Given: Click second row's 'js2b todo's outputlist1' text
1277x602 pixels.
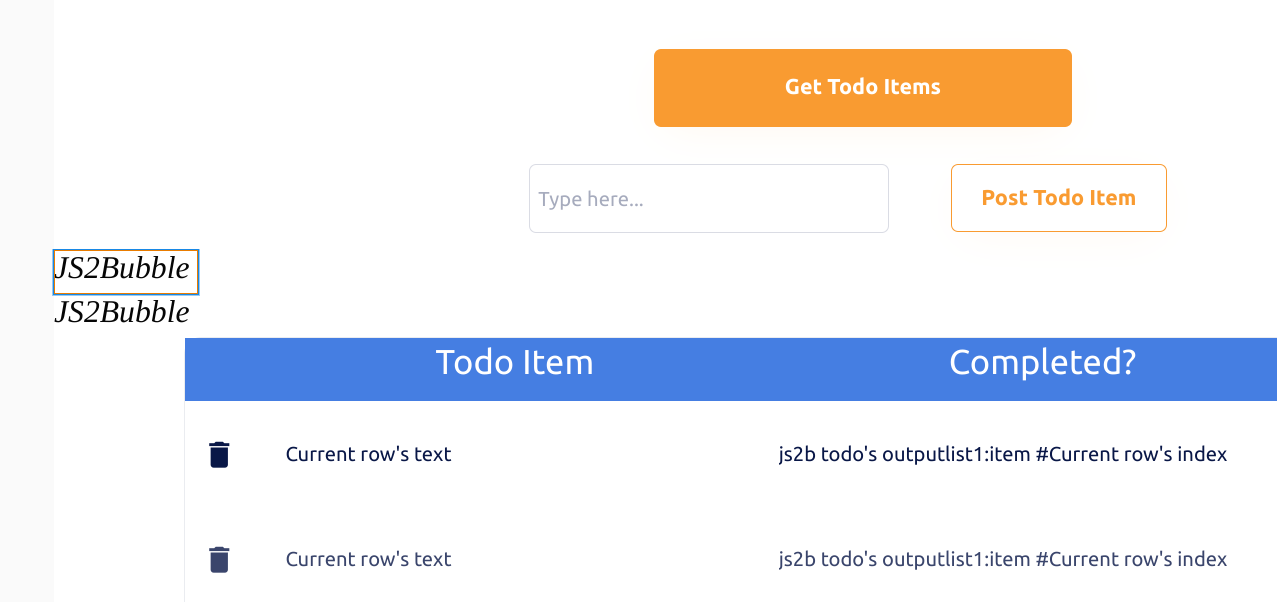Looking at the screenshot, I should [x=1002, y=559].
